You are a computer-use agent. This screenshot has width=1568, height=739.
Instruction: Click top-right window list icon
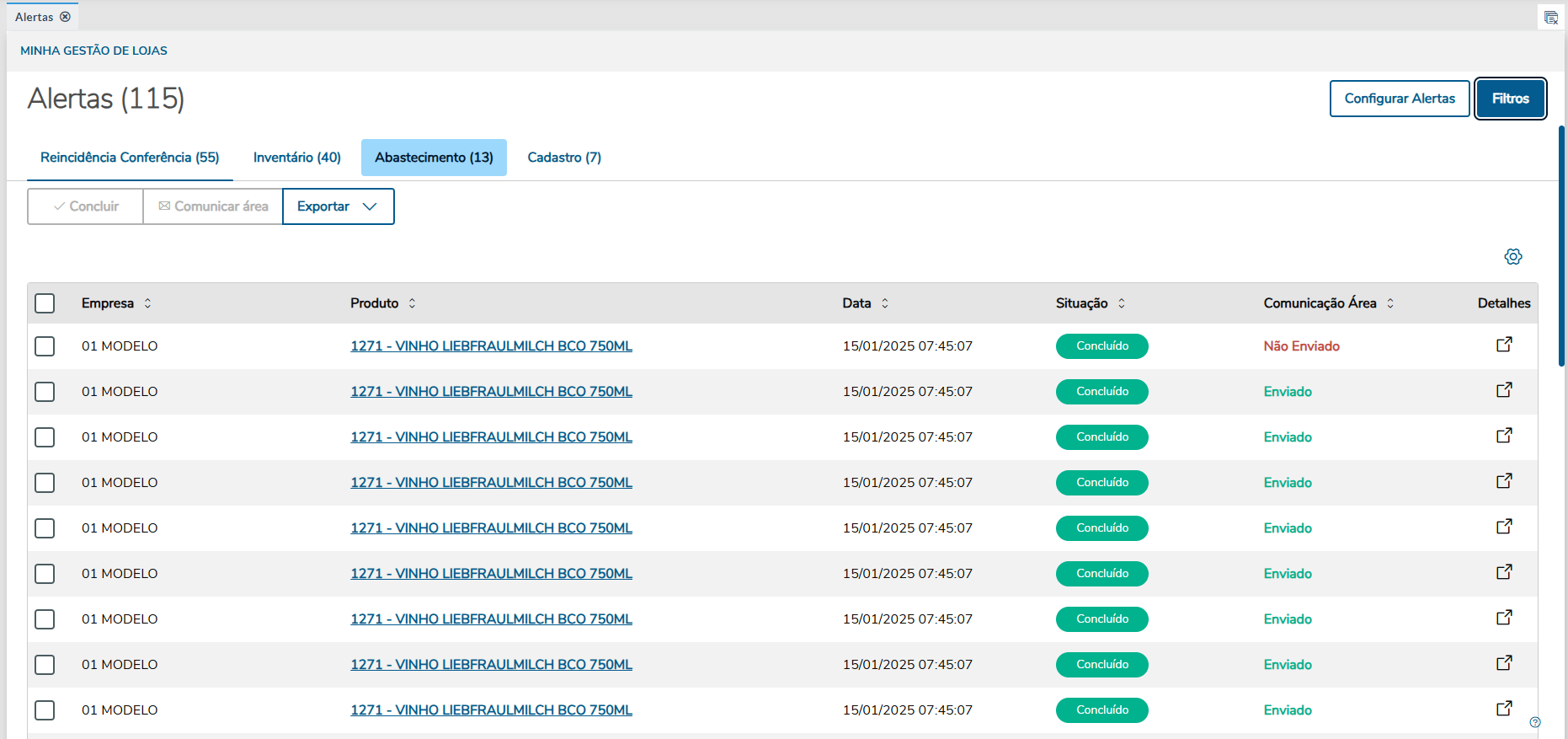(1550, 18)
